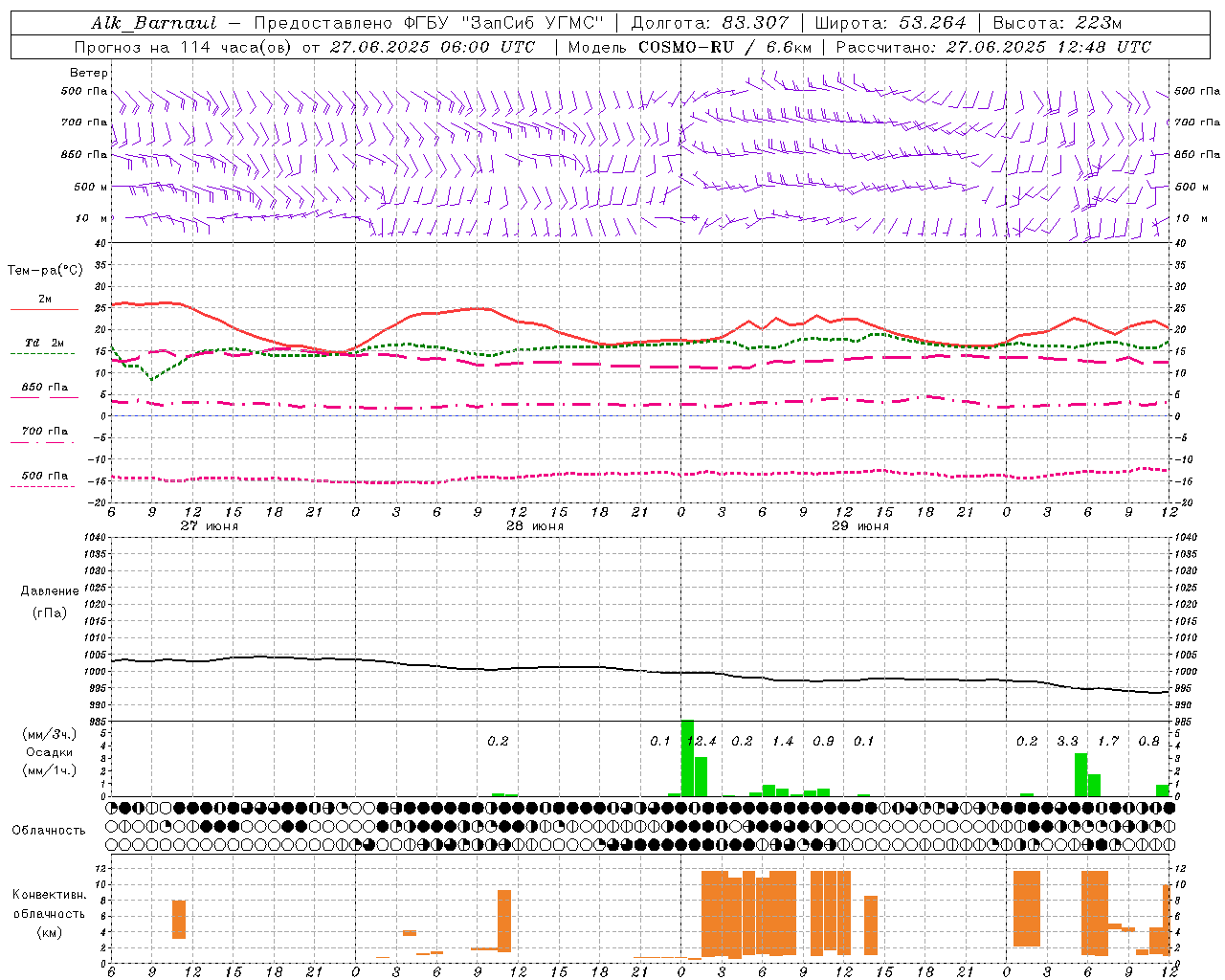
Task: Click the 12.4 precipitation amount value
Action: click(x=702, y=741)
